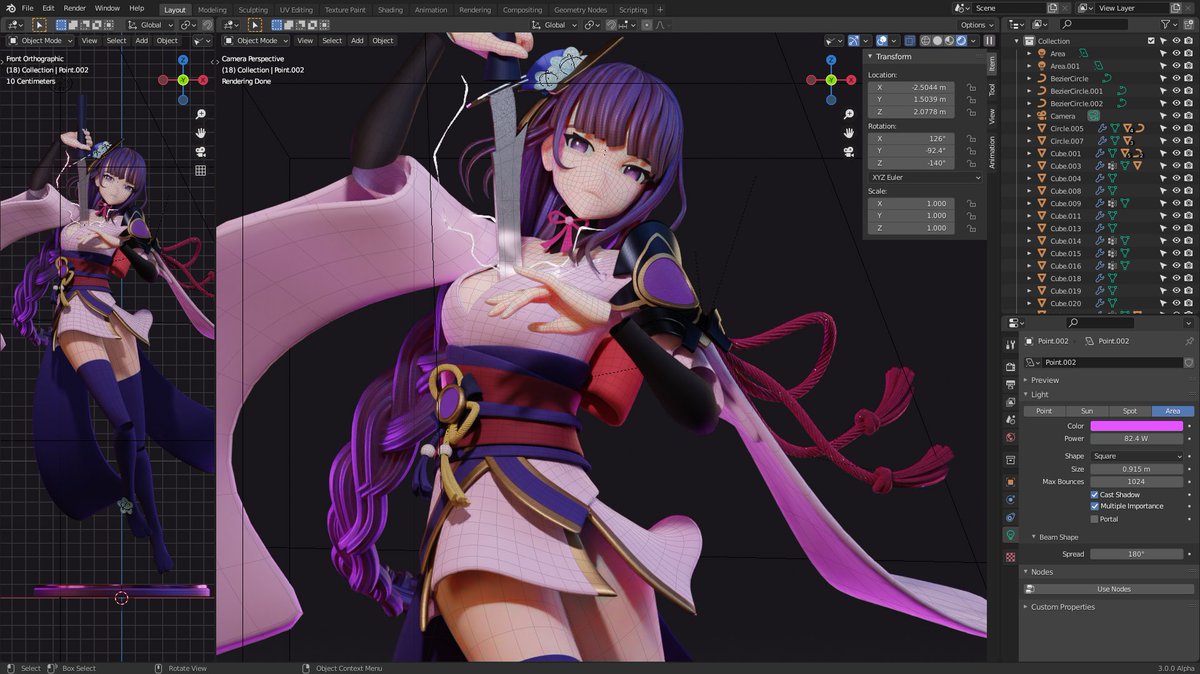Image resolution: width=1200 pixels, height=674 pixels.
Task: Click the magenta light Color swatch
Action: [1136, 426]
